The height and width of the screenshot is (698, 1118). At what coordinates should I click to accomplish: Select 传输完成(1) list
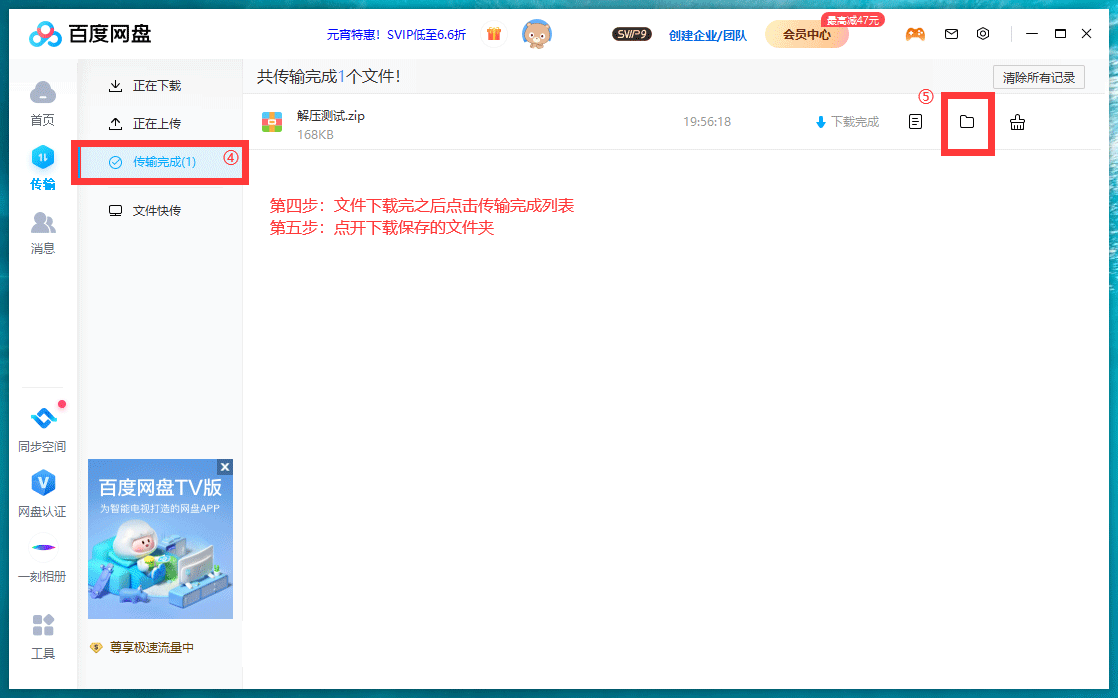(163, 162)
